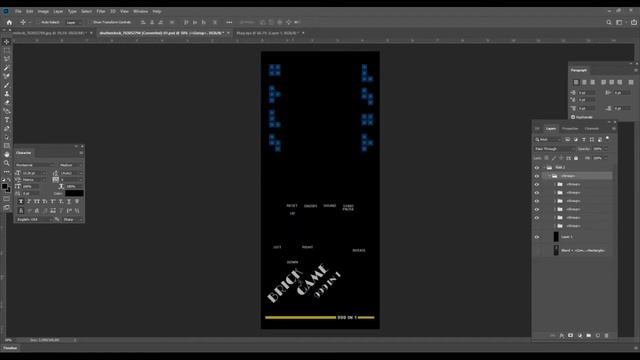Select the Pen tool
The width and height of the screenshot is (640, 360).
click(7, 128)
